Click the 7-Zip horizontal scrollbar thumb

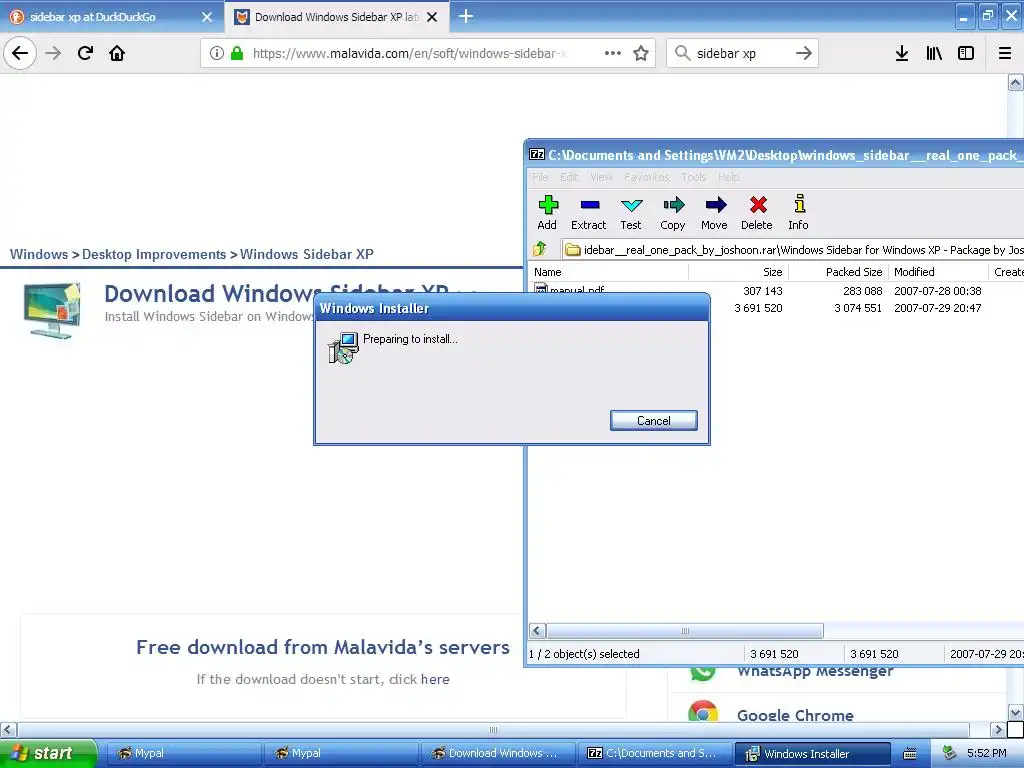click(x=684, y=631)
